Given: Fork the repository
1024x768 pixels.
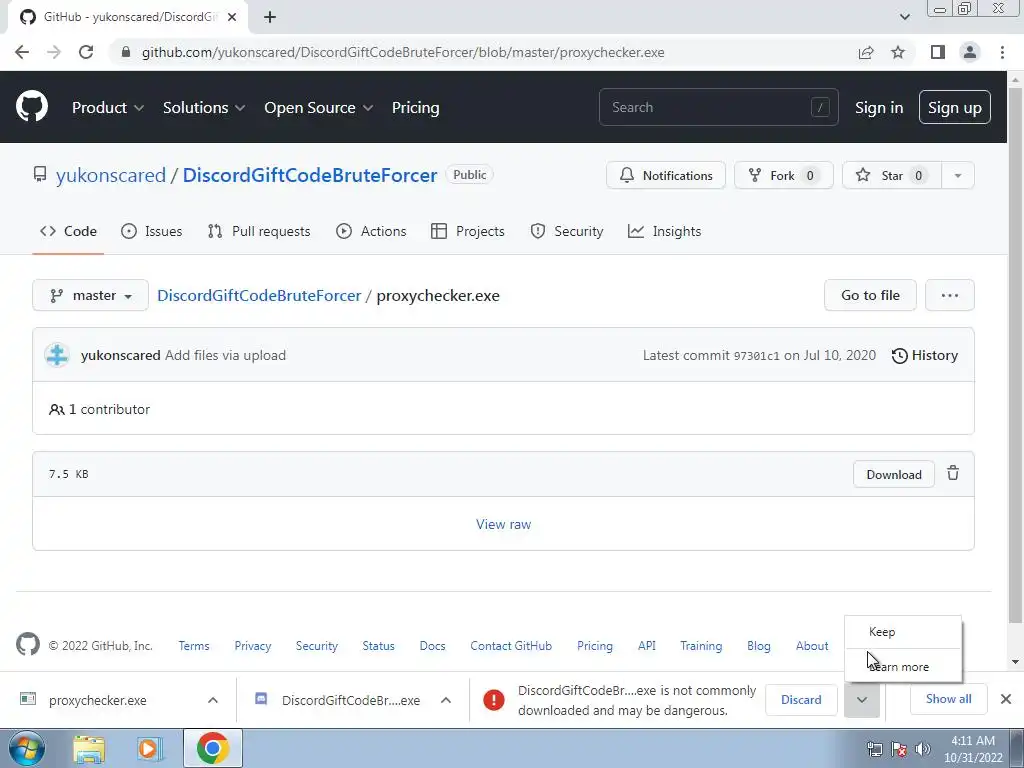Looking at the screenshot, I should [784, 175].
